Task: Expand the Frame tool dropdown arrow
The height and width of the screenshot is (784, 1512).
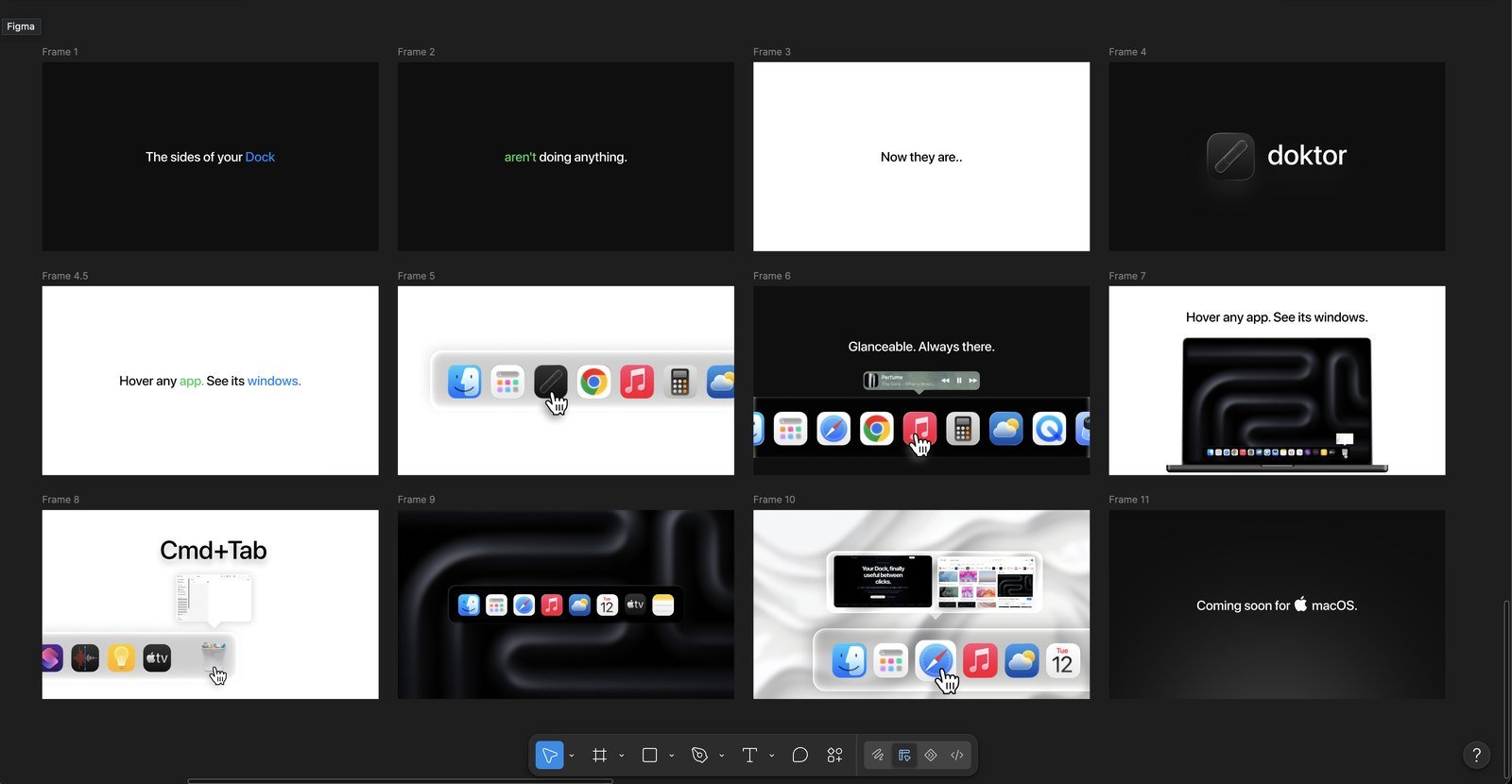Action: [x=622, y=756]
